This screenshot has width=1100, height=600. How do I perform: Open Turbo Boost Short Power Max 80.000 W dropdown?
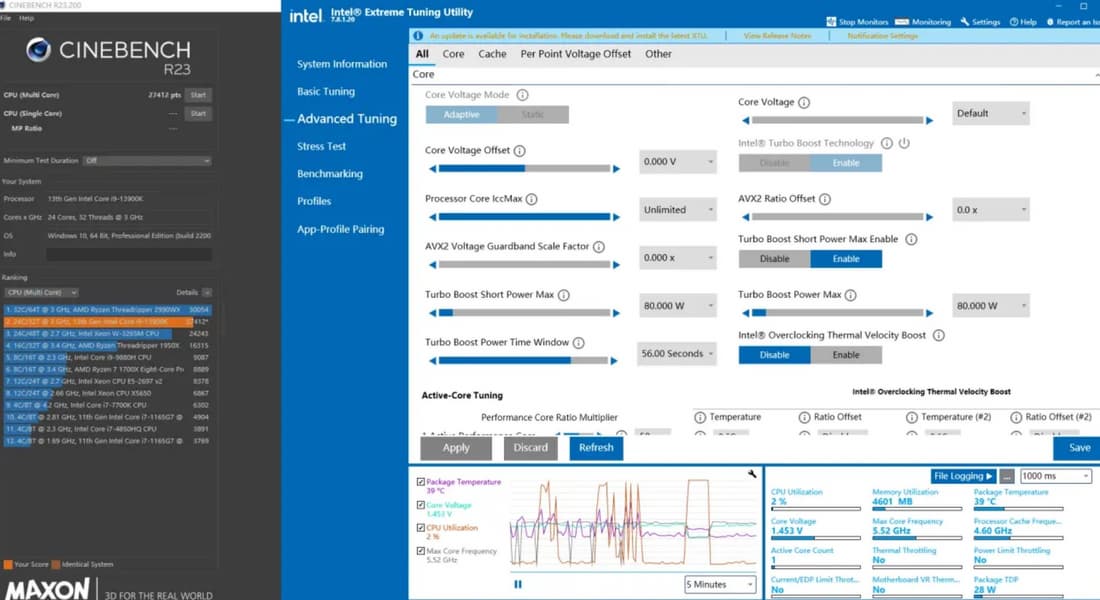[678, 306]
